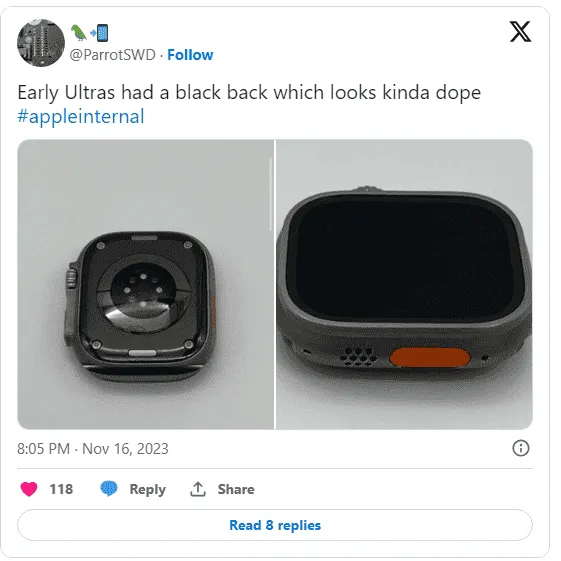
Task: Open the ParrotSWD profile avatar
Action: 41,43
